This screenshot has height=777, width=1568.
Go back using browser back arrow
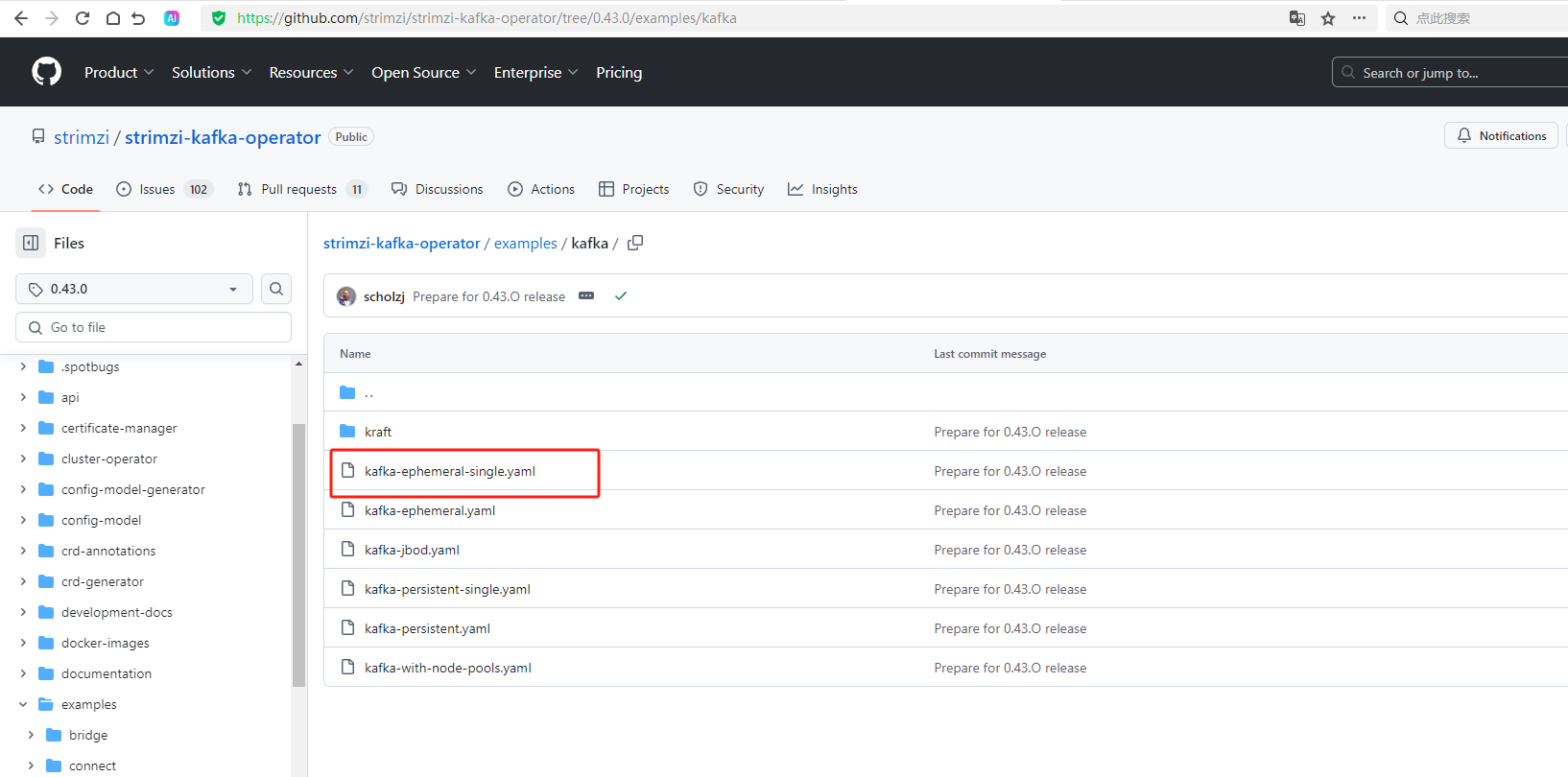pyautogui.click(x=21, y=18)
